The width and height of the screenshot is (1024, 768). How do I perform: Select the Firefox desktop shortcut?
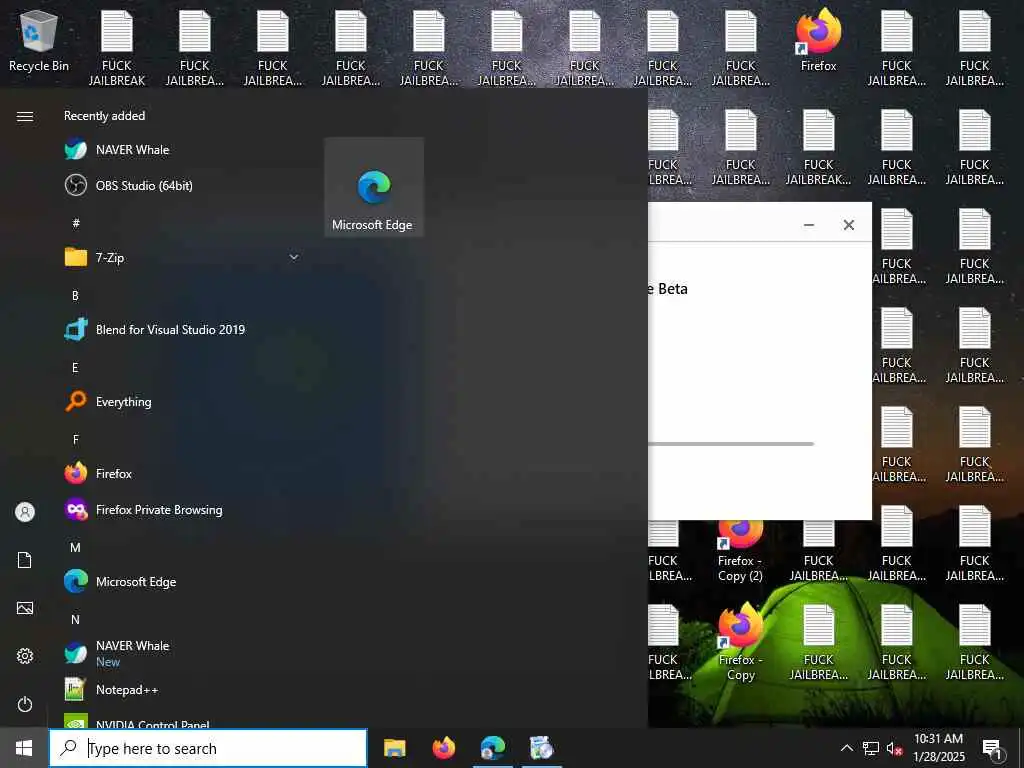(x=818, y=39)
